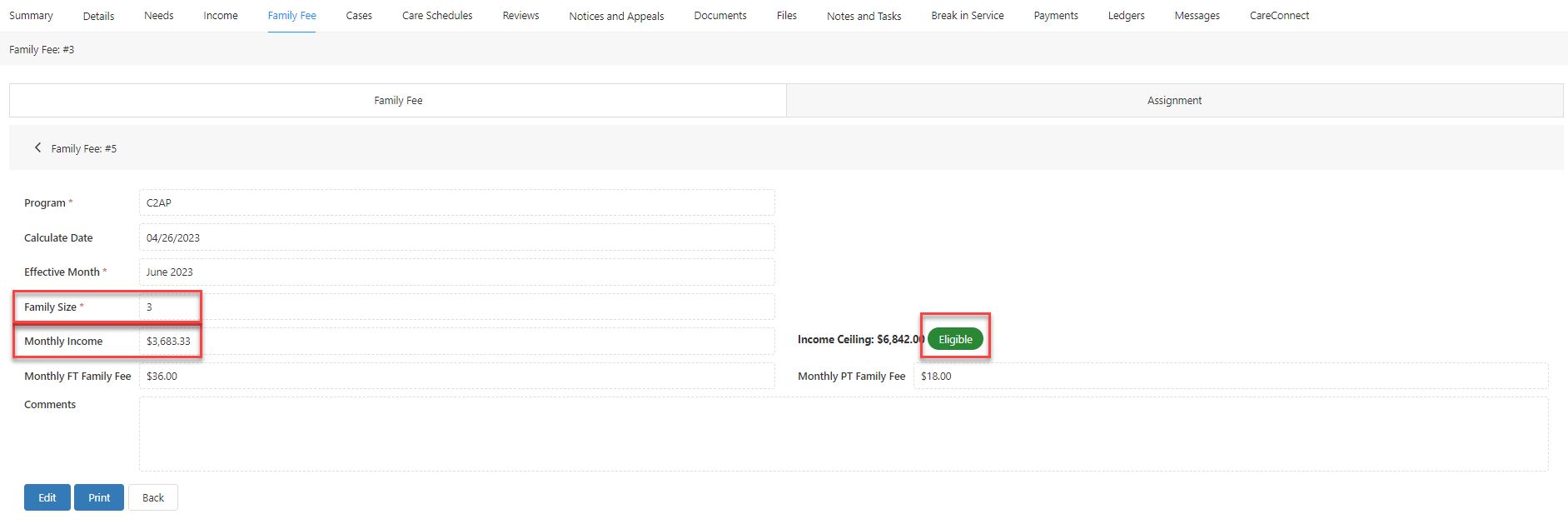
Task: Switch to the Payments tab
Action: [x=1056, y=16]
